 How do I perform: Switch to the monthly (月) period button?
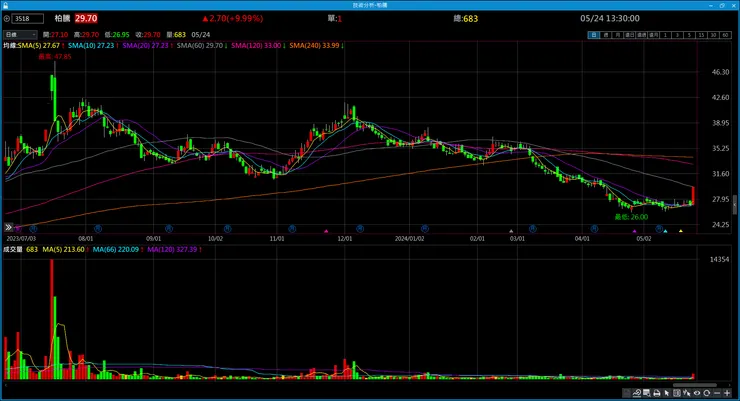point(618,35)
